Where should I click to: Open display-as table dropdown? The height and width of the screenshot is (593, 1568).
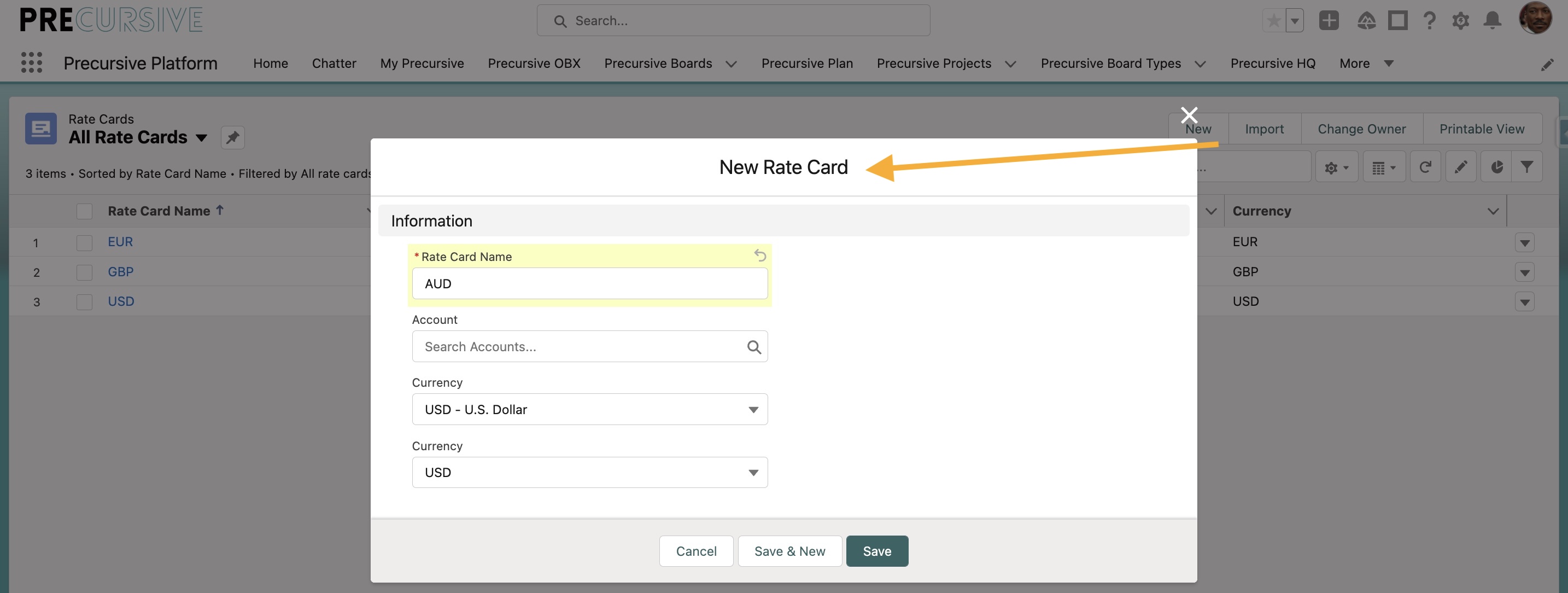click(1384, 167)
